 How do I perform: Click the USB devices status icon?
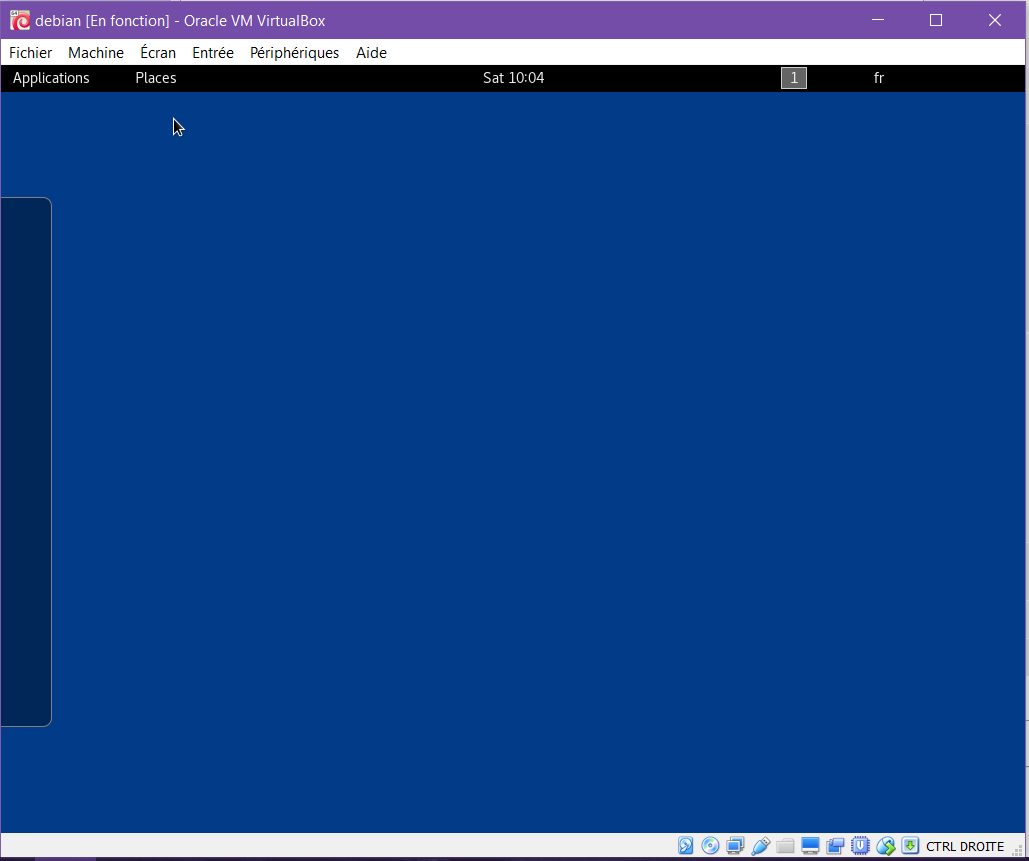tap(760, 846)
